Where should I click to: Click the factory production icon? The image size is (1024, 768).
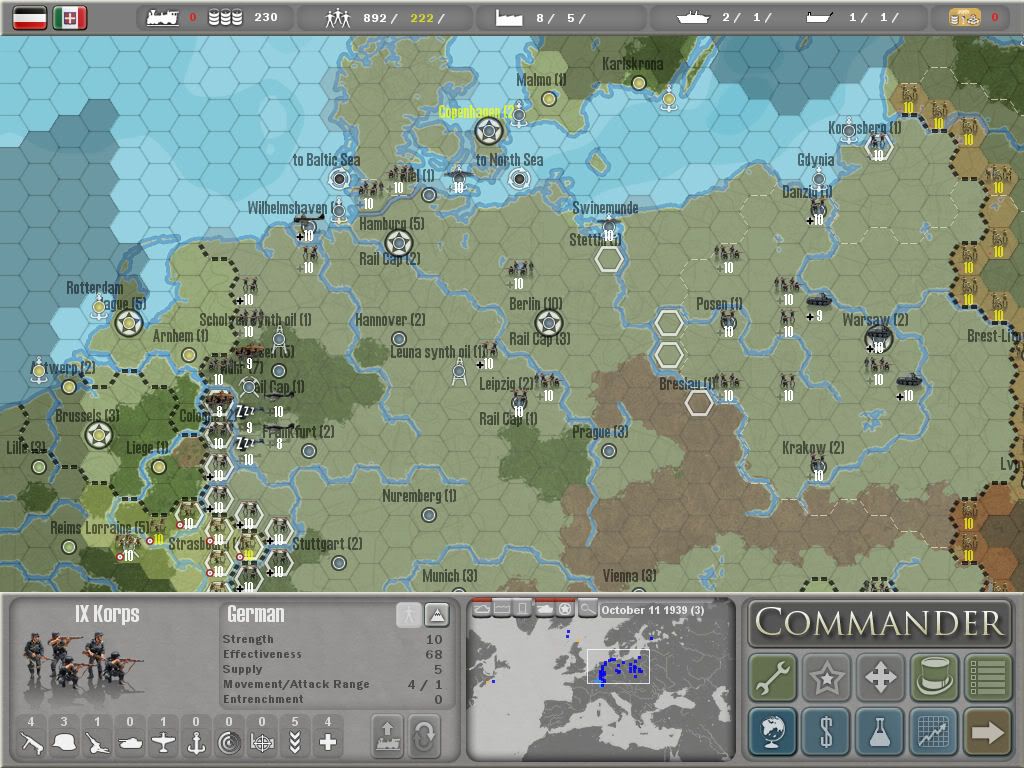(509, 18)
